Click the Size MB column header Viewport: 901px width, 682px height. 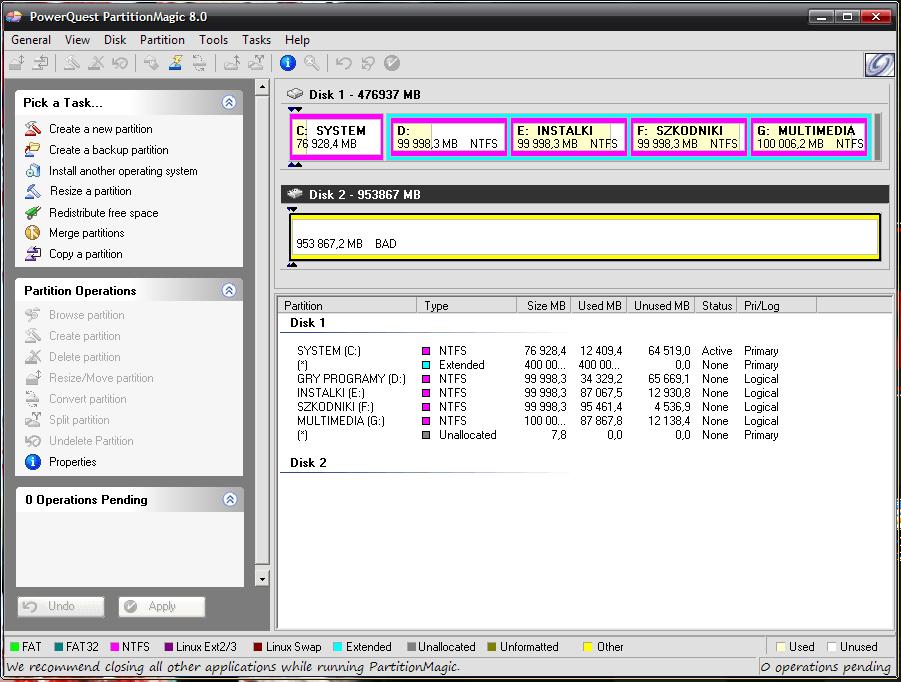coord(544,306)
